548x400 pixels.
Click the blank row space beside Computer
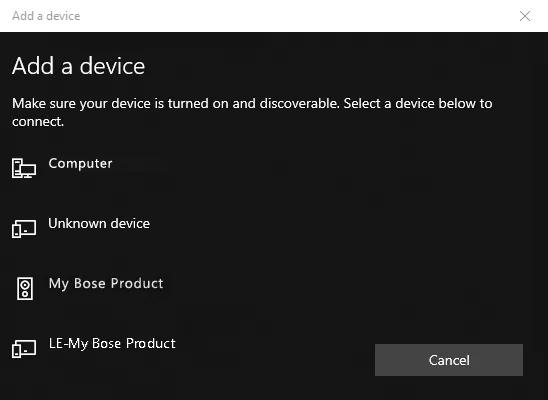315,168
